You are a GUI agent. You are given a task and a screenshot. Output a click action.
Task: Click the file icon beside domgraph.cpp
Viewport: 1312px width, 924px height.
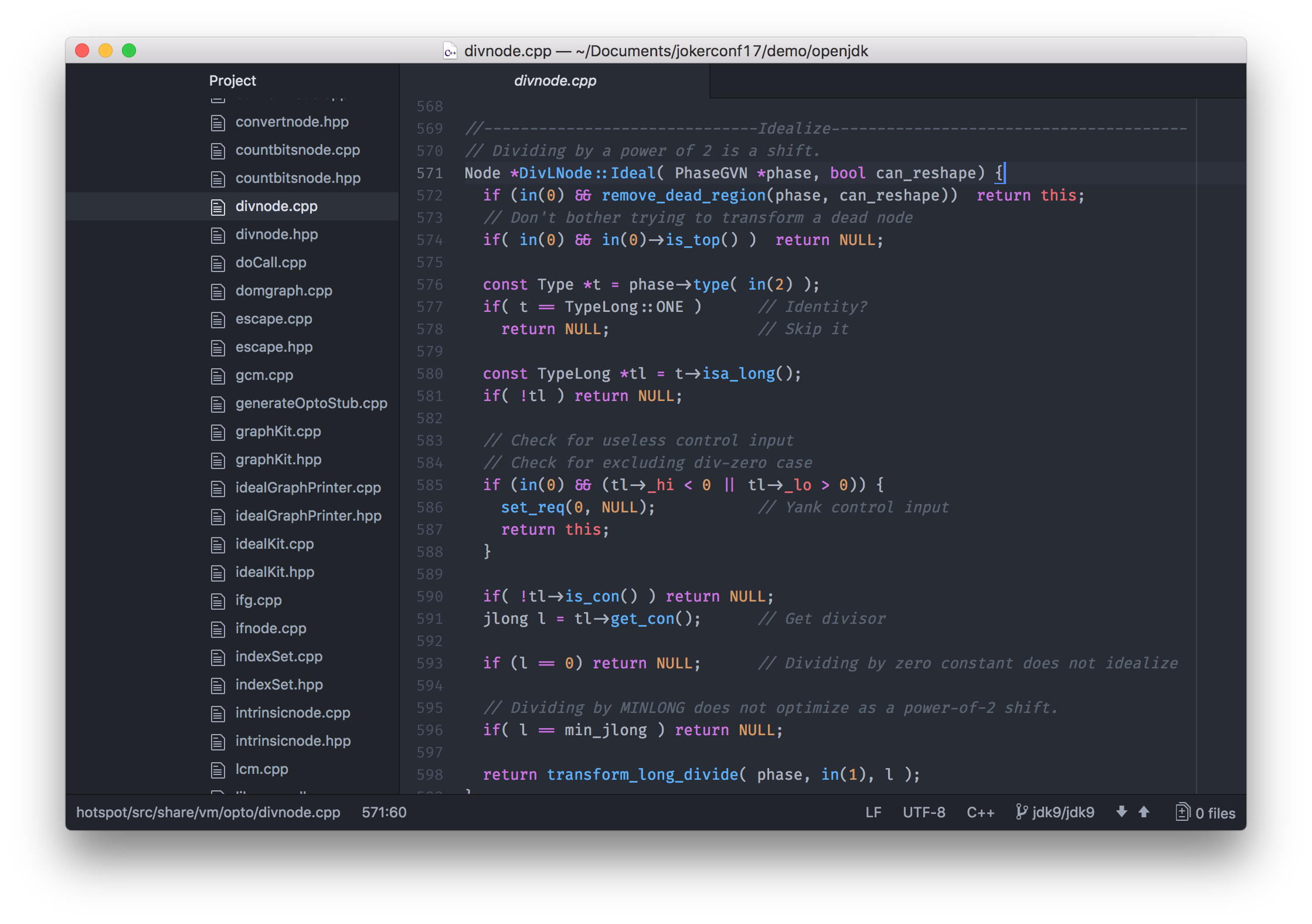218,291
